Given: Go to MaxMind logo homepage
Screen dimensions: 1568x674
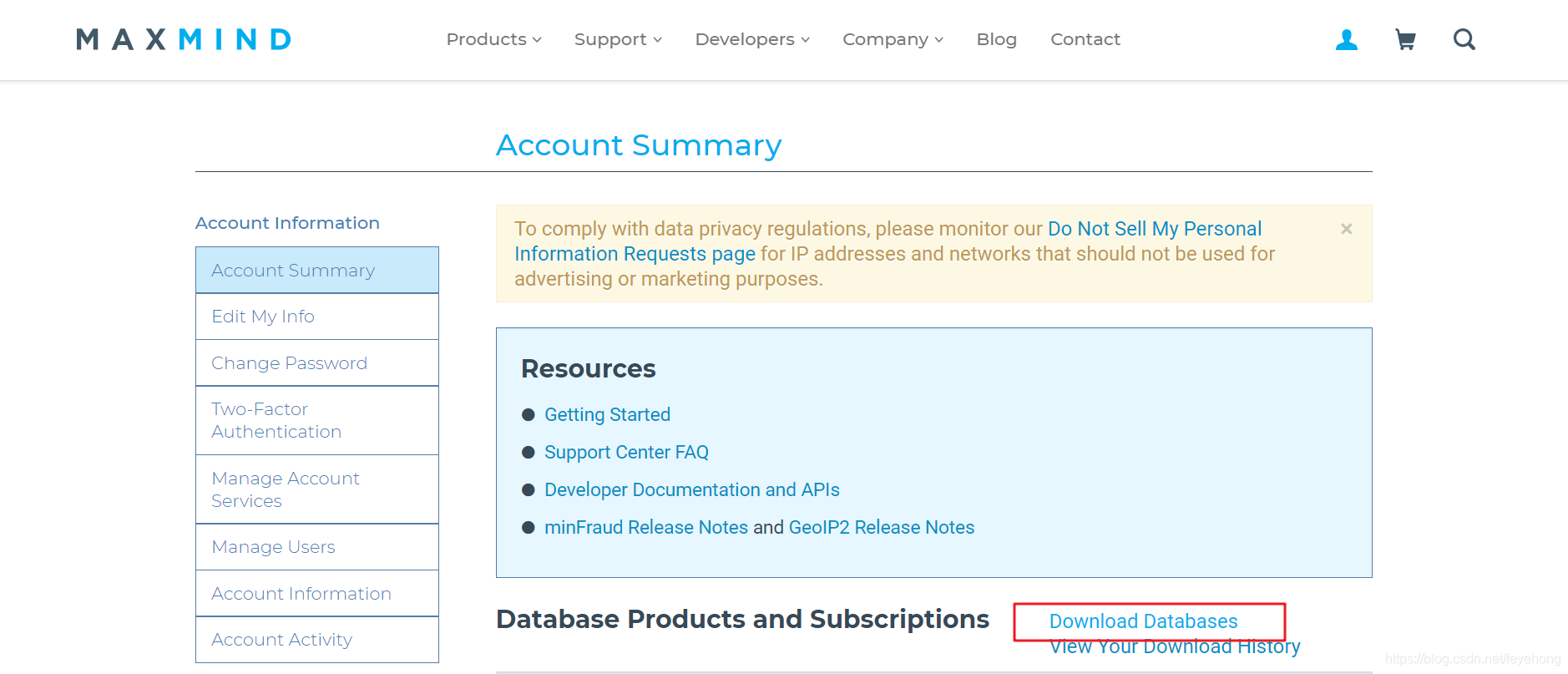Looking at the screenshot, I should (x=184, y=39).
